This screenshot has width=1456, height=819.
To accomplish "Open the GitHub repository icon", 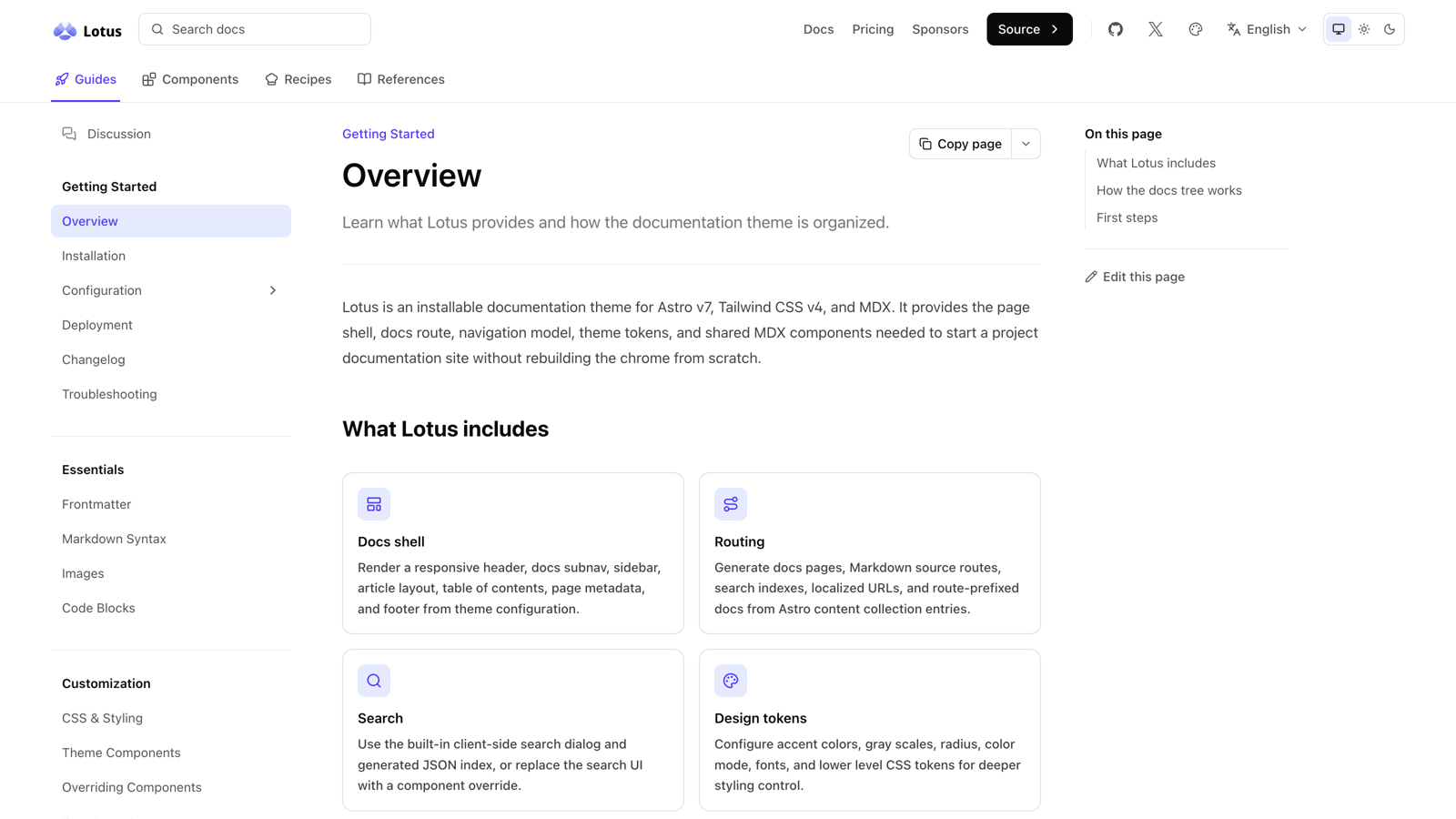I will click(1116, 29).
